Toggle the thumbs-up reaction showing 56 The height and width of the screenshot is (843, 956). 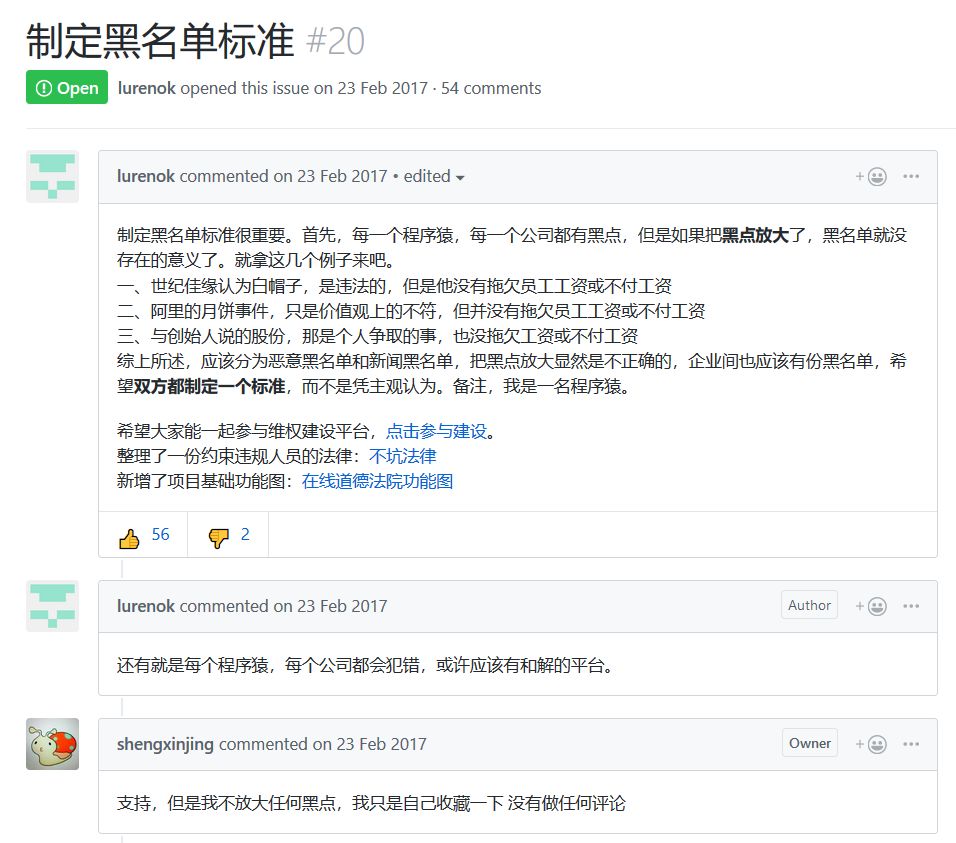[143, 536]
